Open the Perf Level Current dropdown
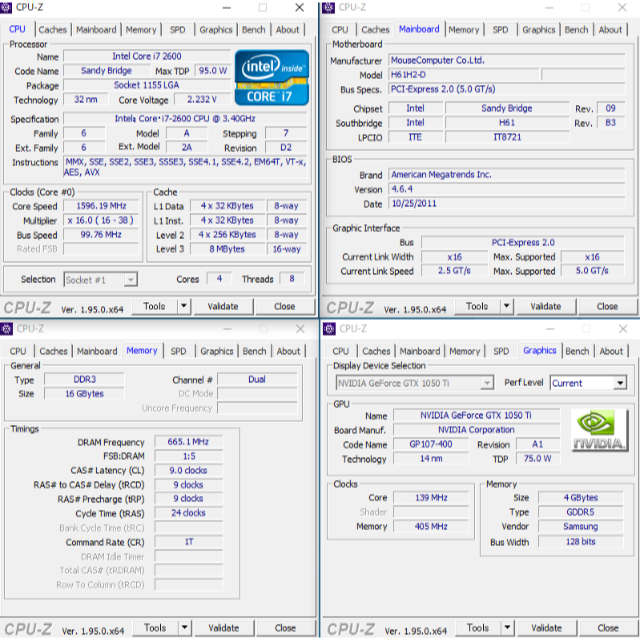Viewport: 640px width, 640px height. (x=588, y=383)
